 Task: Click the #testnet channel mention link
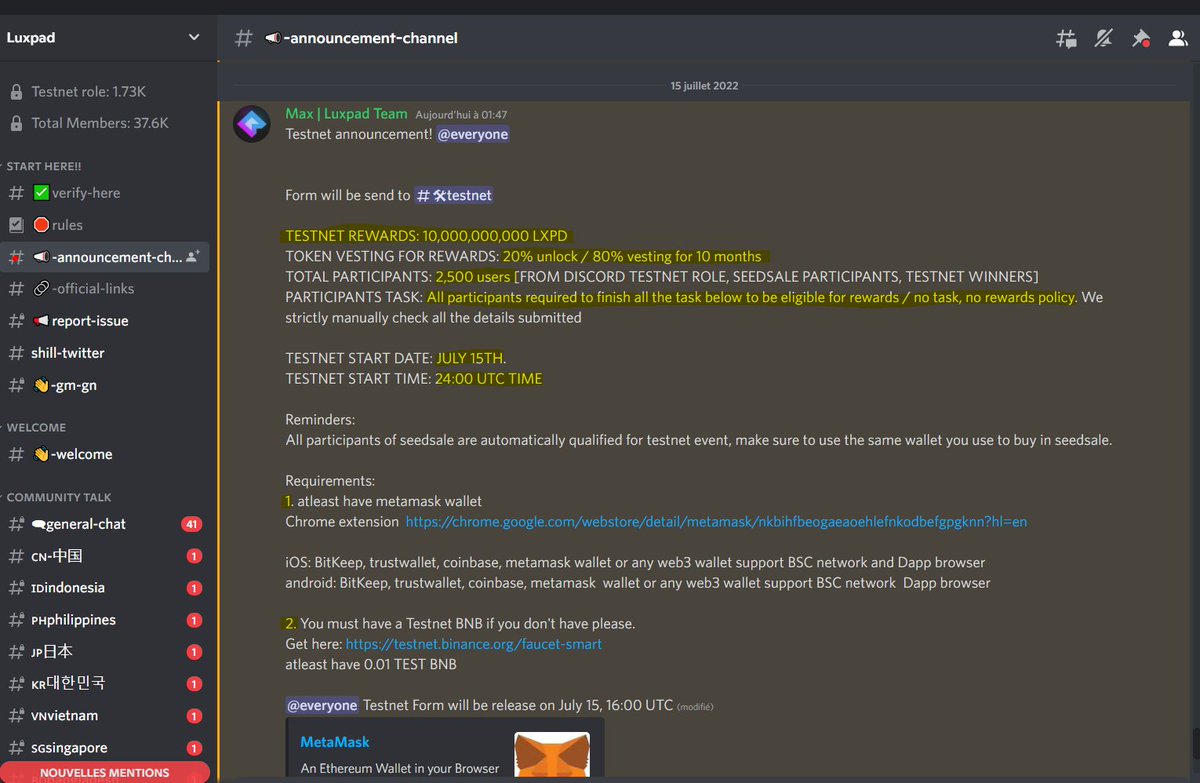tap(454, 196)
